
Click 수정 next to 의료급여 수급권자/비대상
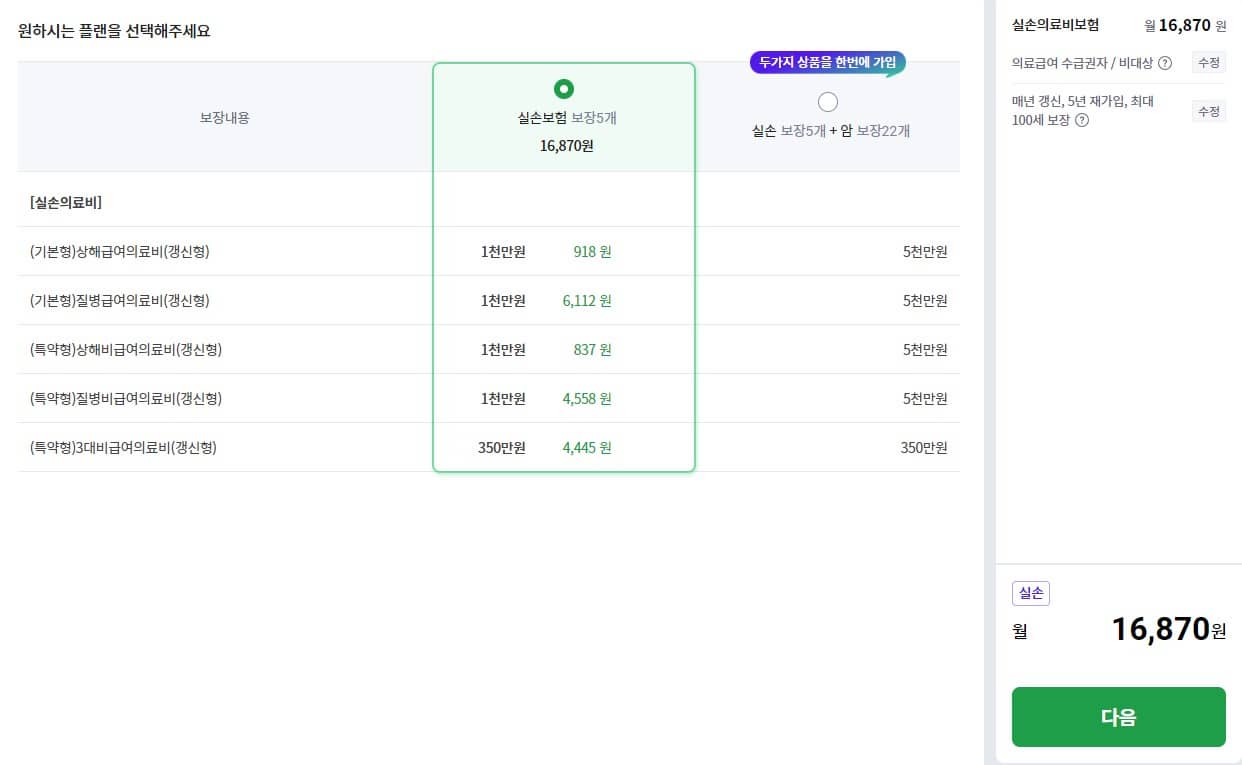[1209, 62]
